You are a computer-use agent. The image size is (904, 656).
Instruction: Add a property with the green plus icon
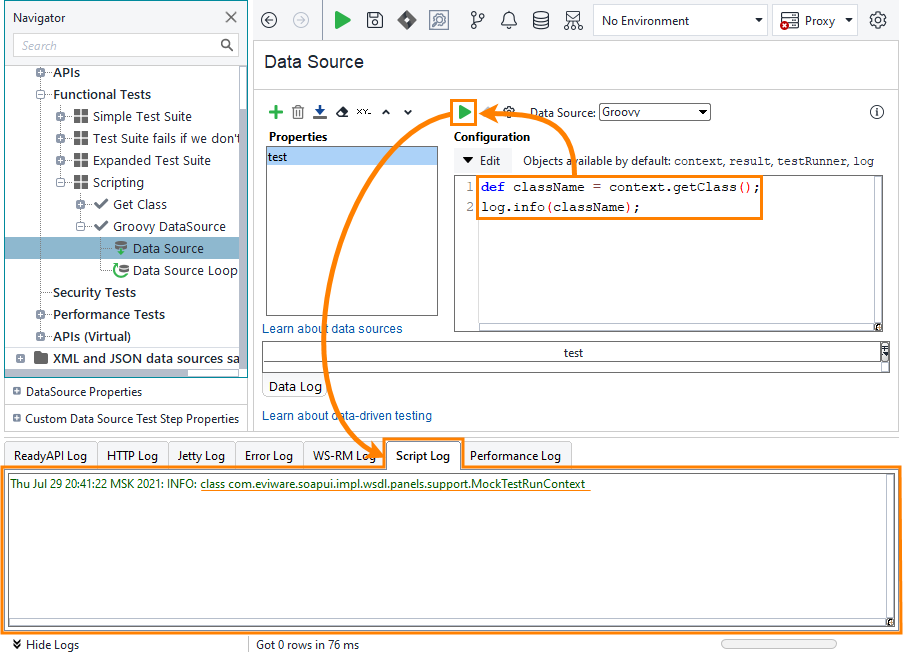276,112
